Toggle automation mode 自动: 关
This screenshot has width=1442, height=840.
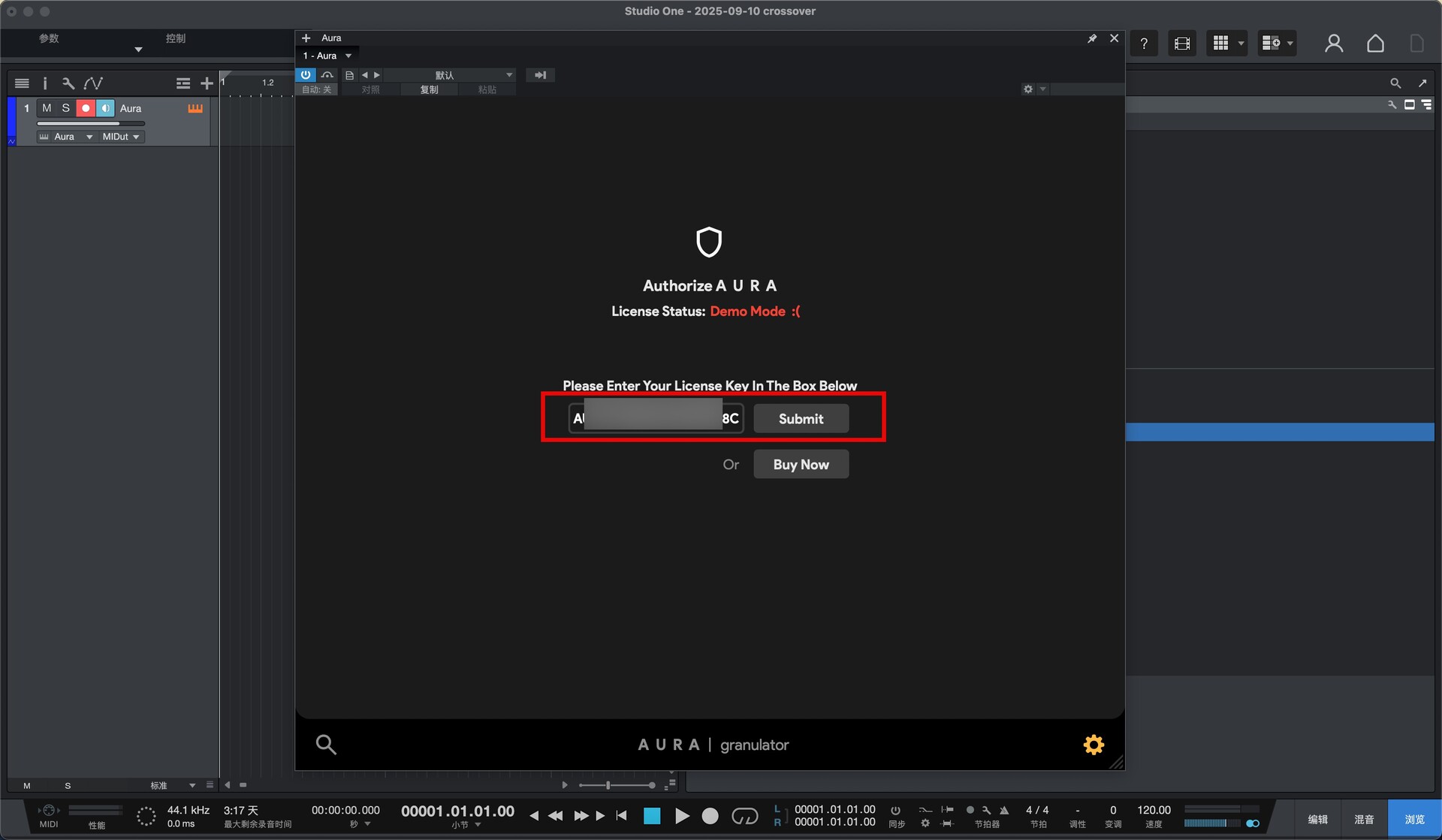click(x=316, y=89)
